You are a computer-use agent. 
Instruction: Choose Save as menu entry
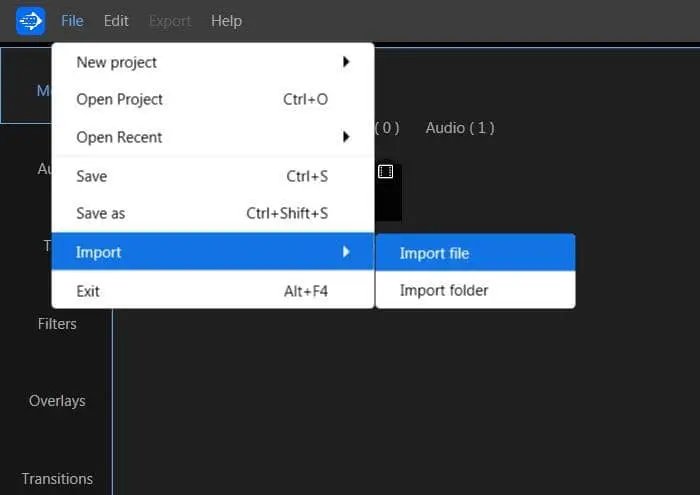pos(101,213)
